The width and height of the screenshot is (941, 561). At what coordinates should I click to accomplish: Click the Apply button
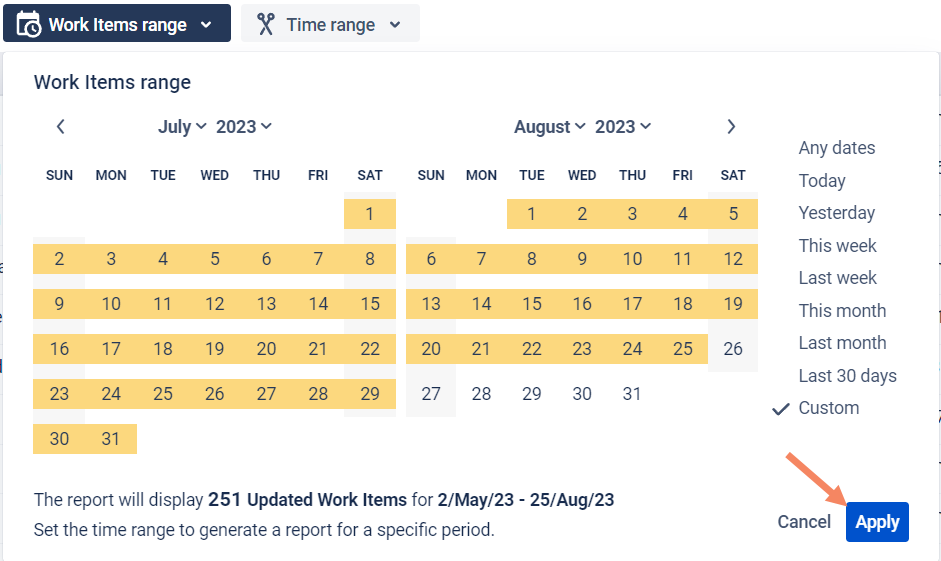point(877,522)
